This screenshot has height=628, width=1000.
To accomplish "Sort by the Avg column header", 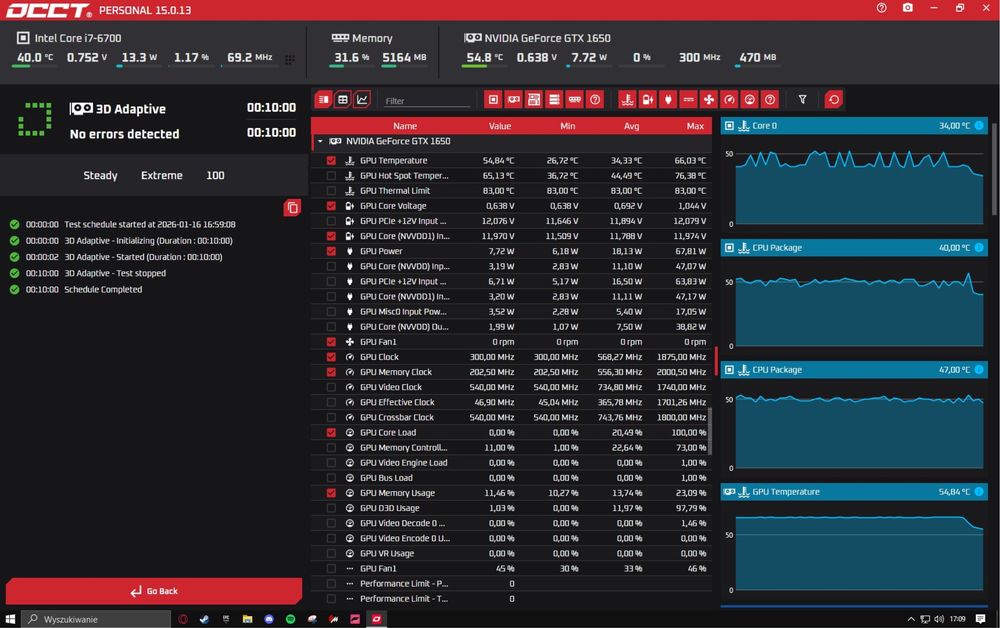I will [631, 126].
